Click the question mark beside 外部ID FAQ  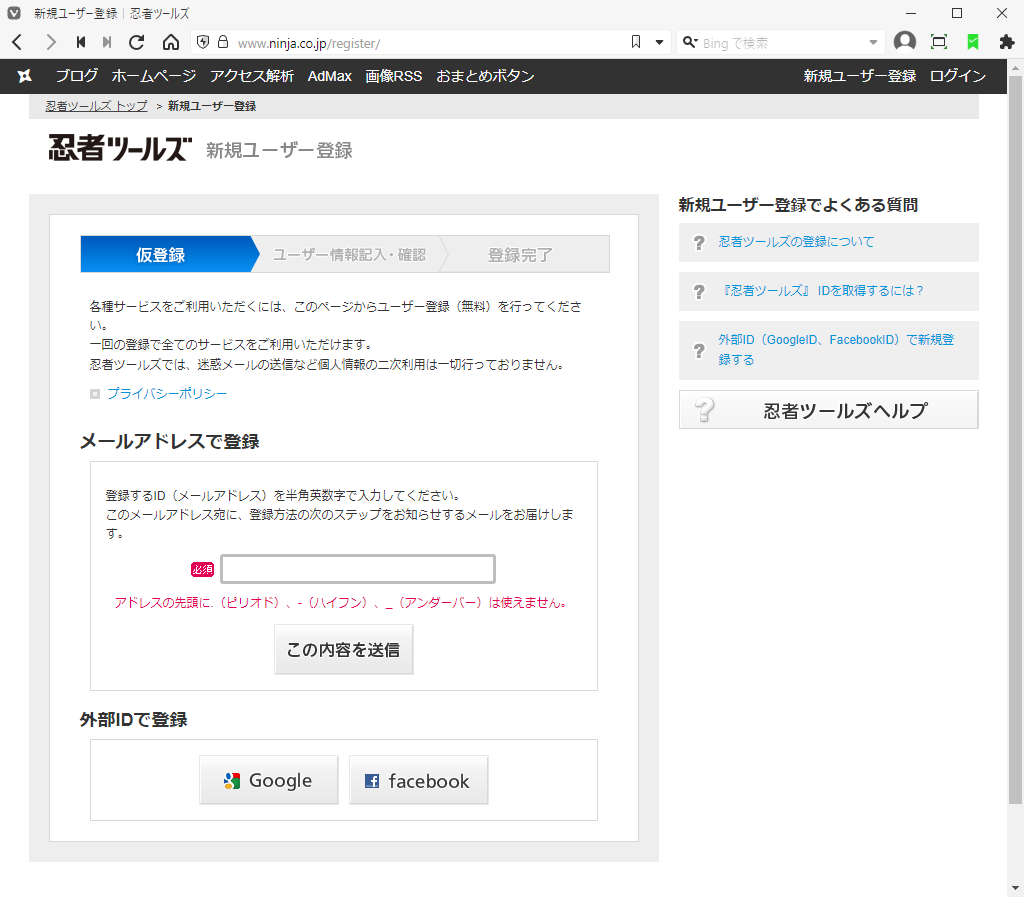coord(699,351)
